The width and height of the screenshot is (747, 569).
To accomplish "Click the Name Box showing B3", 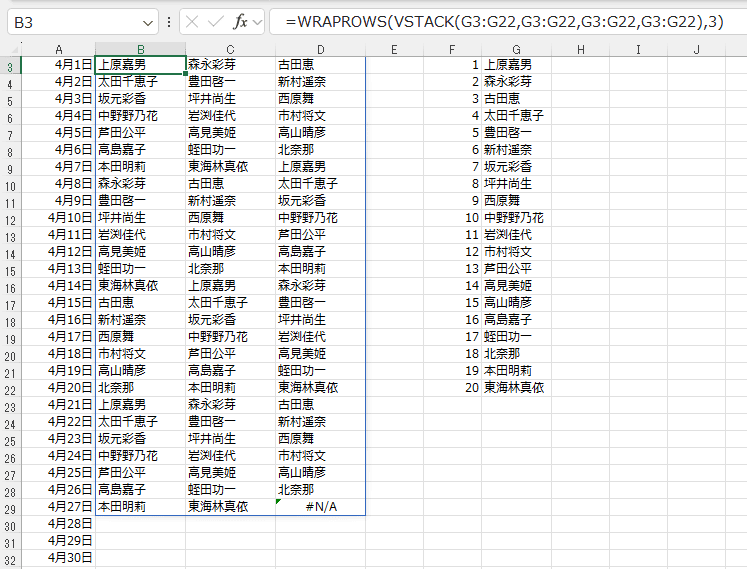I will pos(70,21).
